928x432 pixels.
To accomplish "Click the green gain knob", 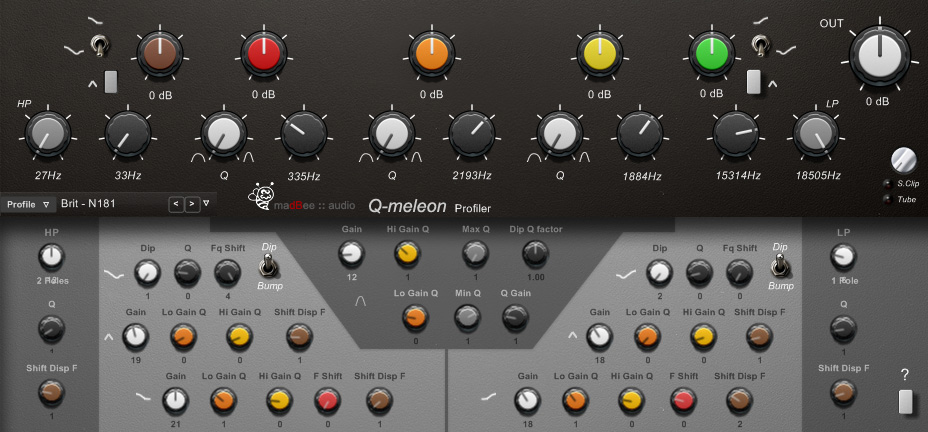I will coord(711,54).
